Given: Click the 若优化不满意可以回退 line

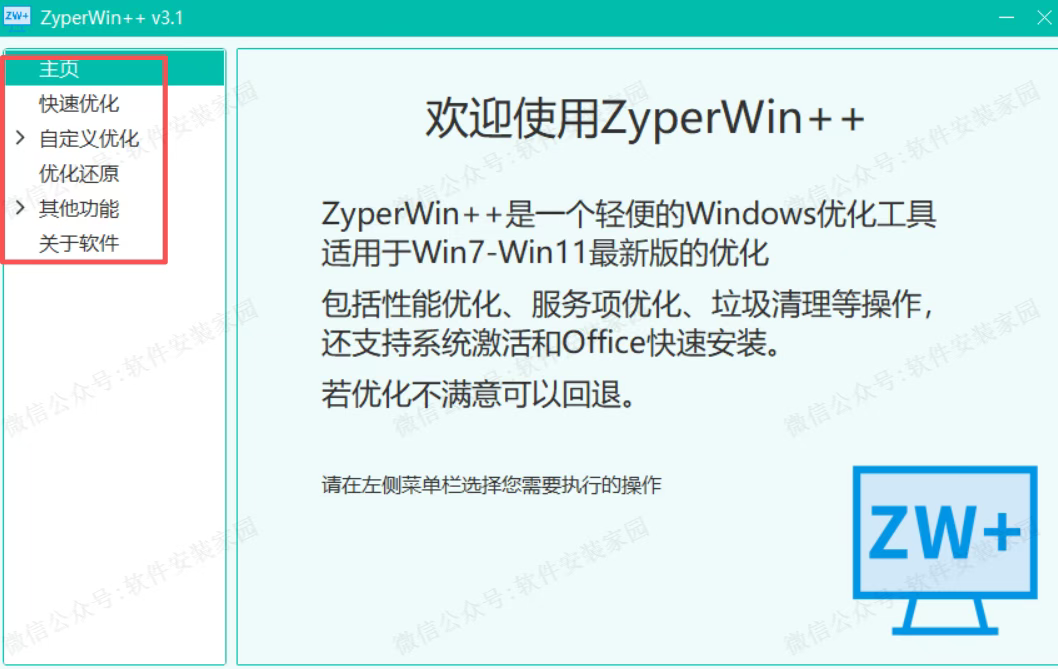Looking at the screenshot, I should click(479, 394).
